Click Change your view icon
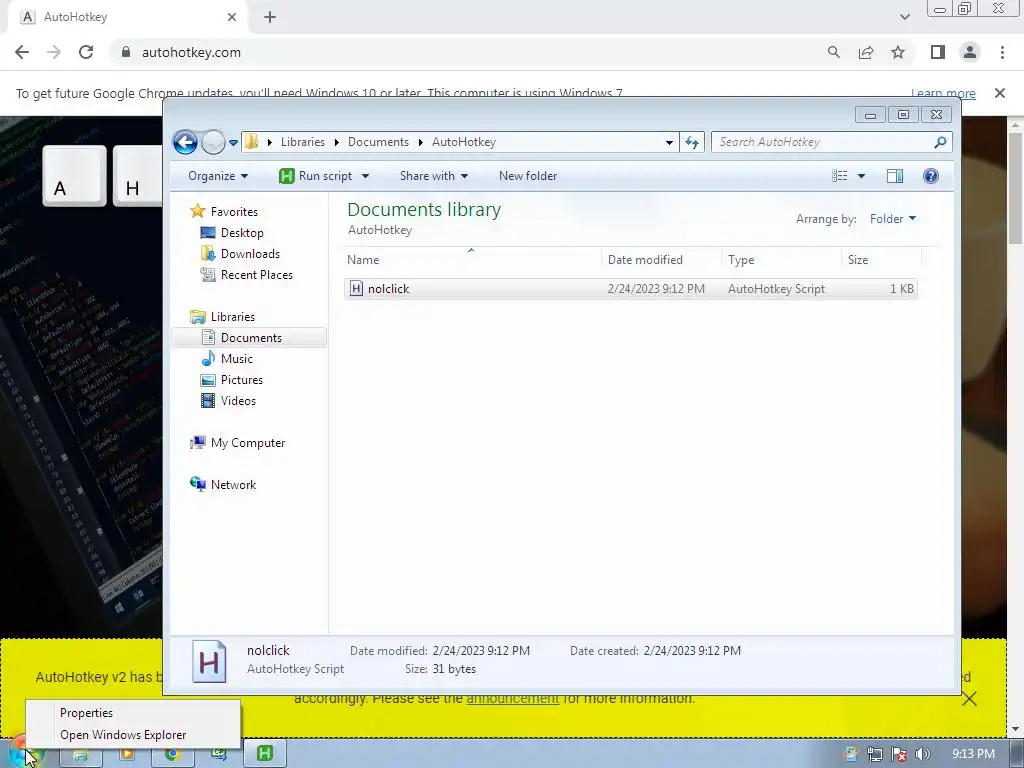Screen dimensions: 1024x768 (840, 176)
